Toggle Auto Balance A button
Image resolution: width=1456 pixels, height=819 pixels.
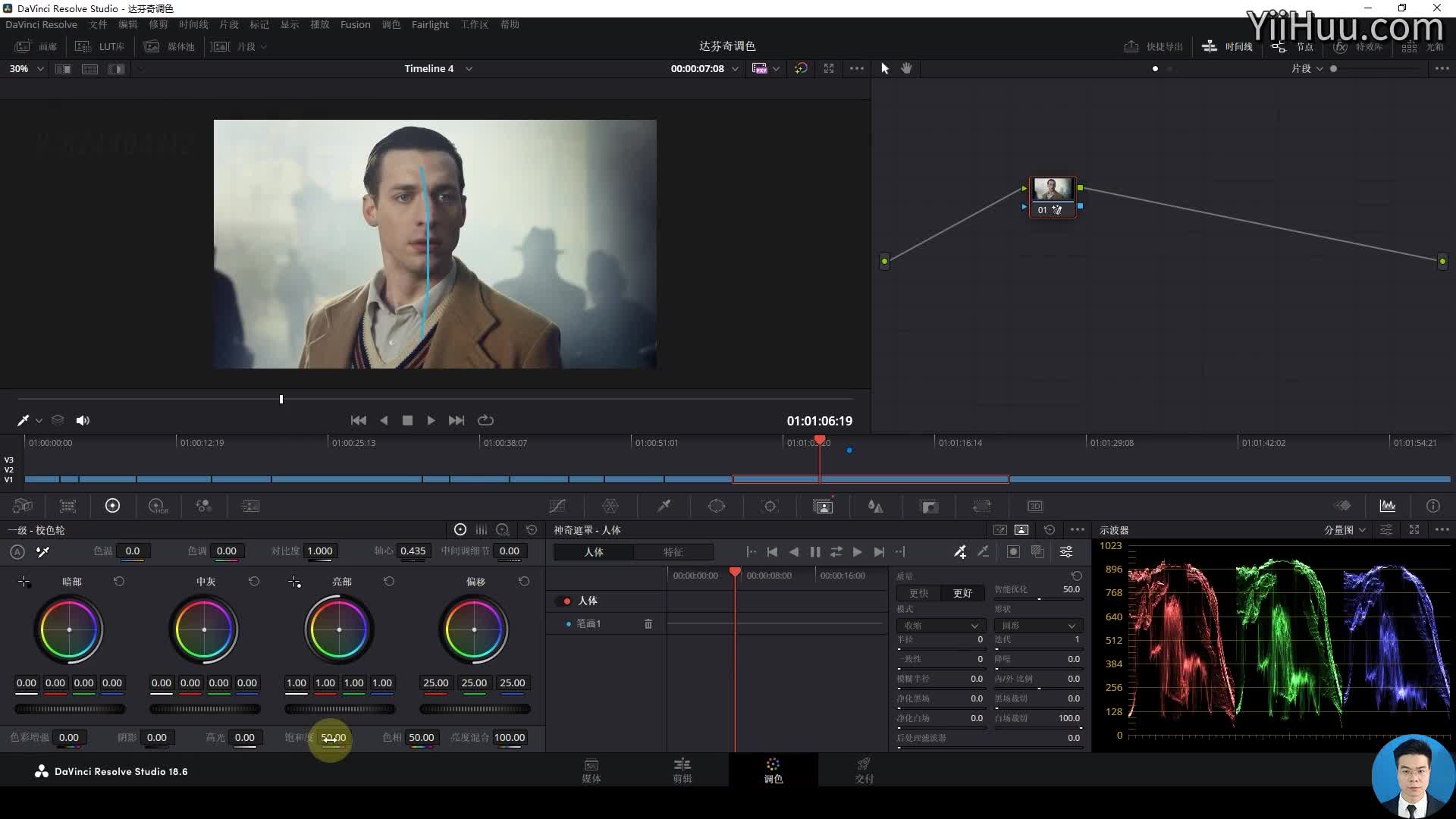click(x=17, y=552)
